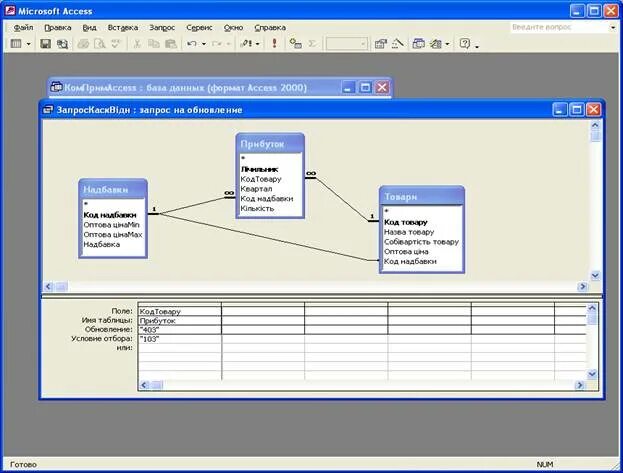This screenshot has width=623, height=473.
Task: Open the Окно menu
Action: (233, 27)
